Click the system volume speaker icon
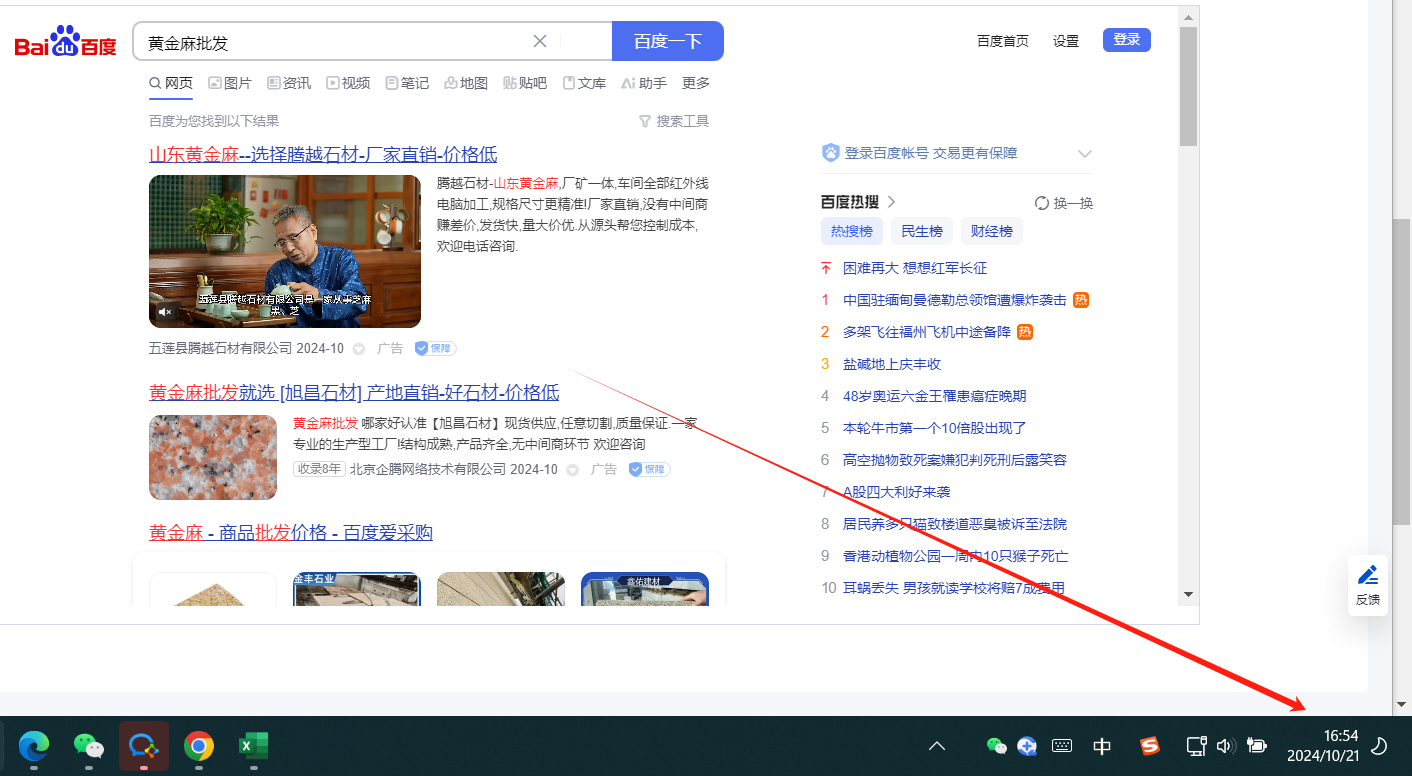Screen dimensions: 1412x776 point(1226,746)
